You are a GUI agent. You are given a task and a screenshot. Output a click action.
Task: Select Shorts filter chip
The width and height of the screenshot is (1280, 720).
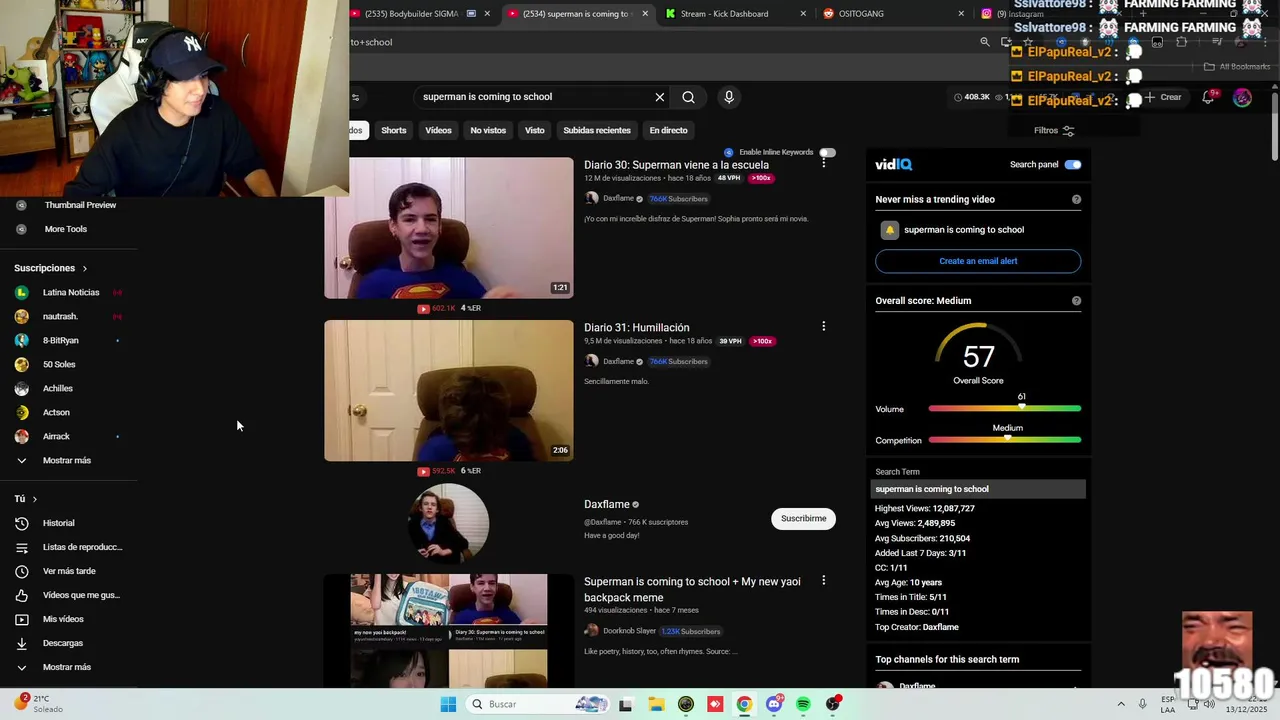394,130
